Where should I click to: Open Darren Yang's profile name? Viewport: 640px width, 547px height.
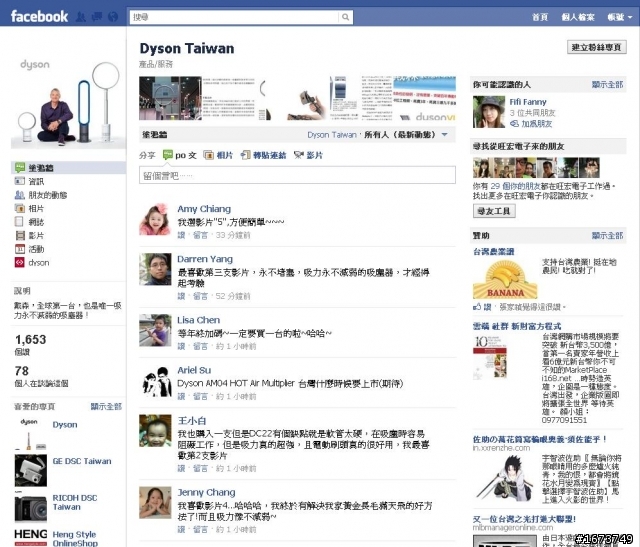205,259
